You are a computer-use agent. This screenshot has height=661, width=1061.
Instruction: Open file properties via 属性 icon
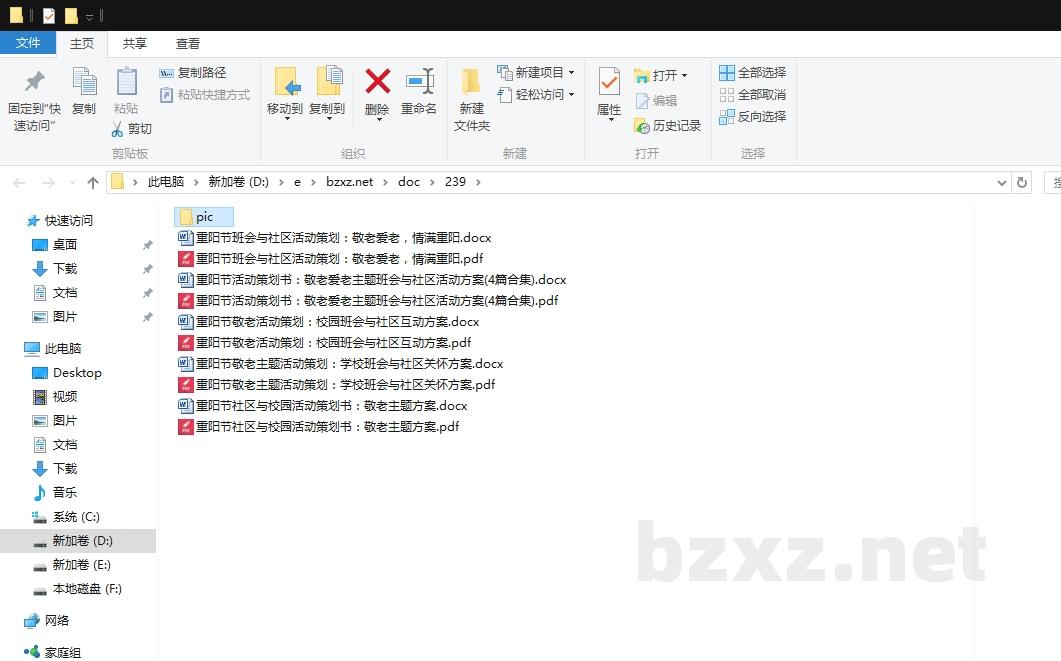click(608, 95)
